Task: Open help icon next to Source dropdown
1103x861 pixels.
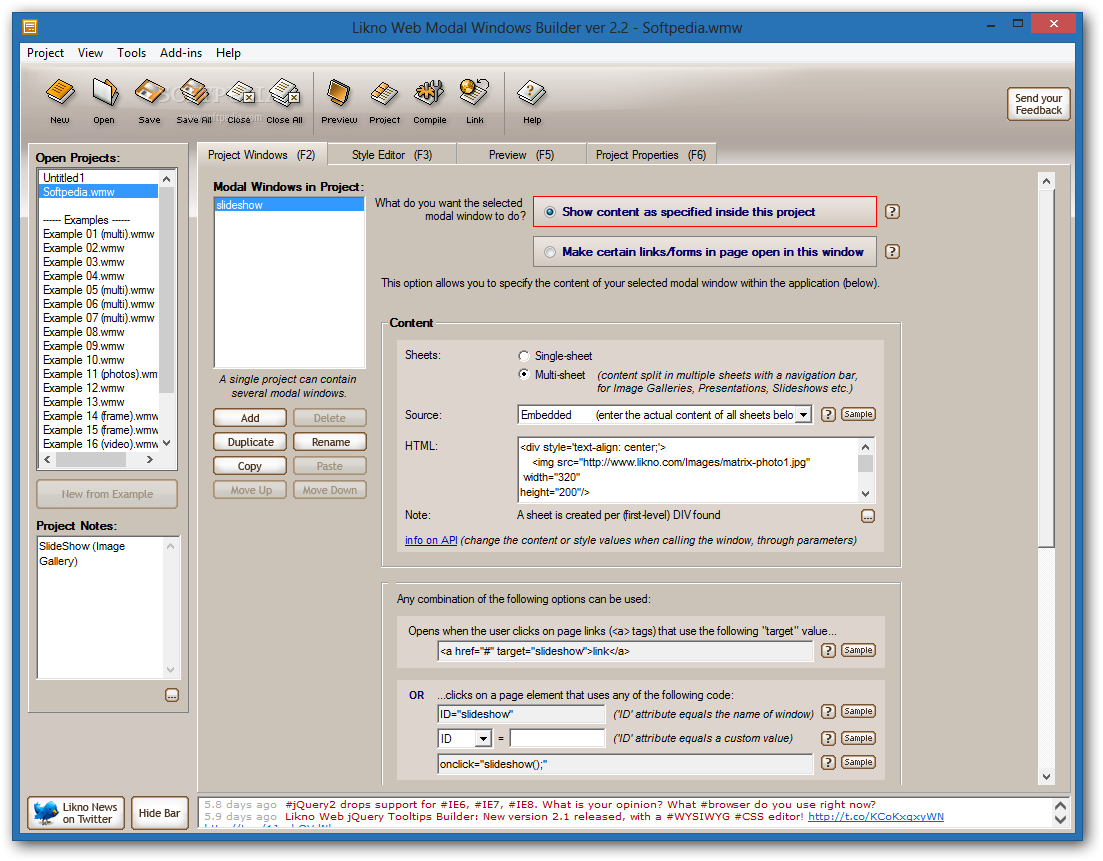Action: (828, 414)
